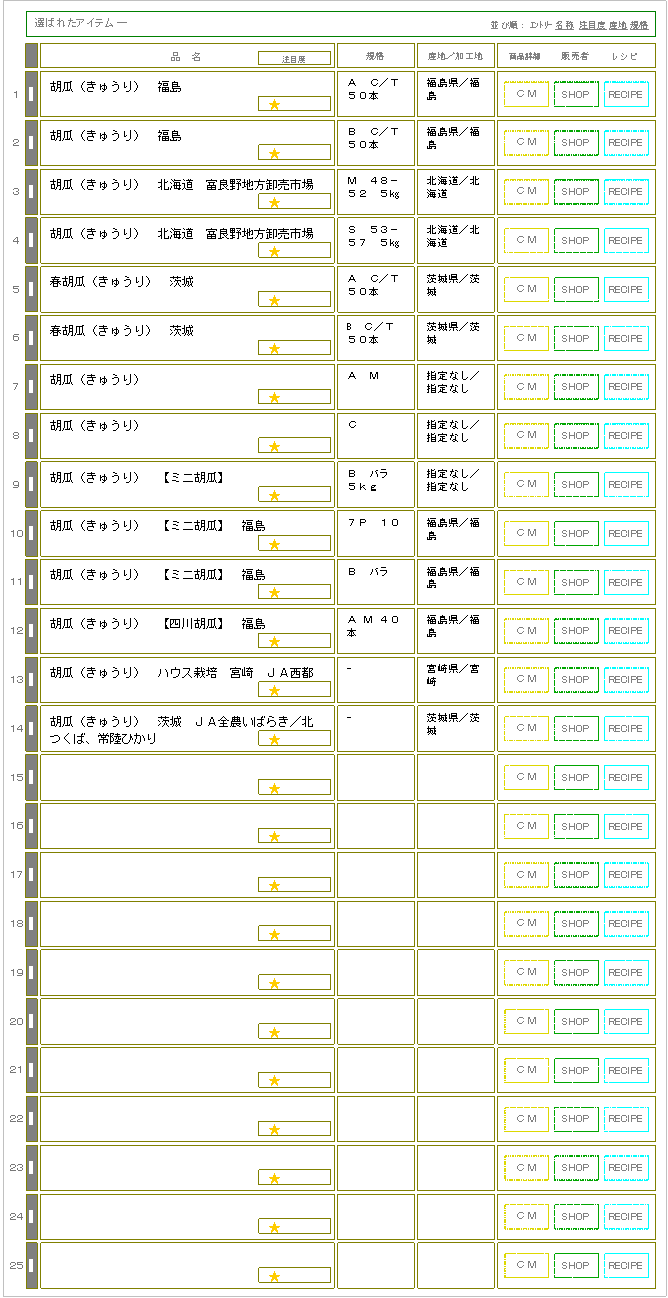Click the star icon in row 22
The image size is (668, 1298).
tap(275, 1130)
